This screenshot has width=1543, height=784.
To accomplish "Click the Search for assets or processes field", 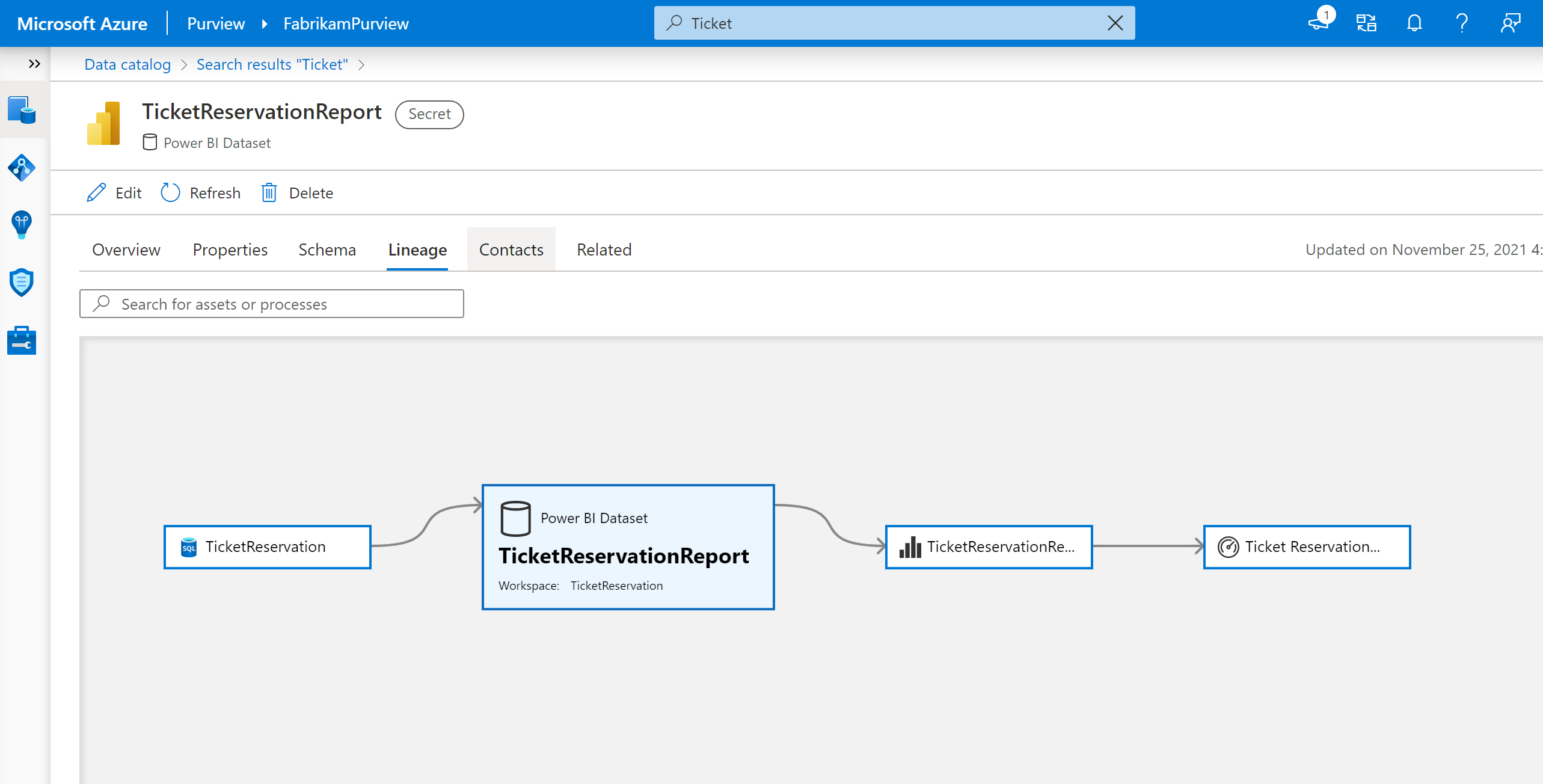I will 272,304.
